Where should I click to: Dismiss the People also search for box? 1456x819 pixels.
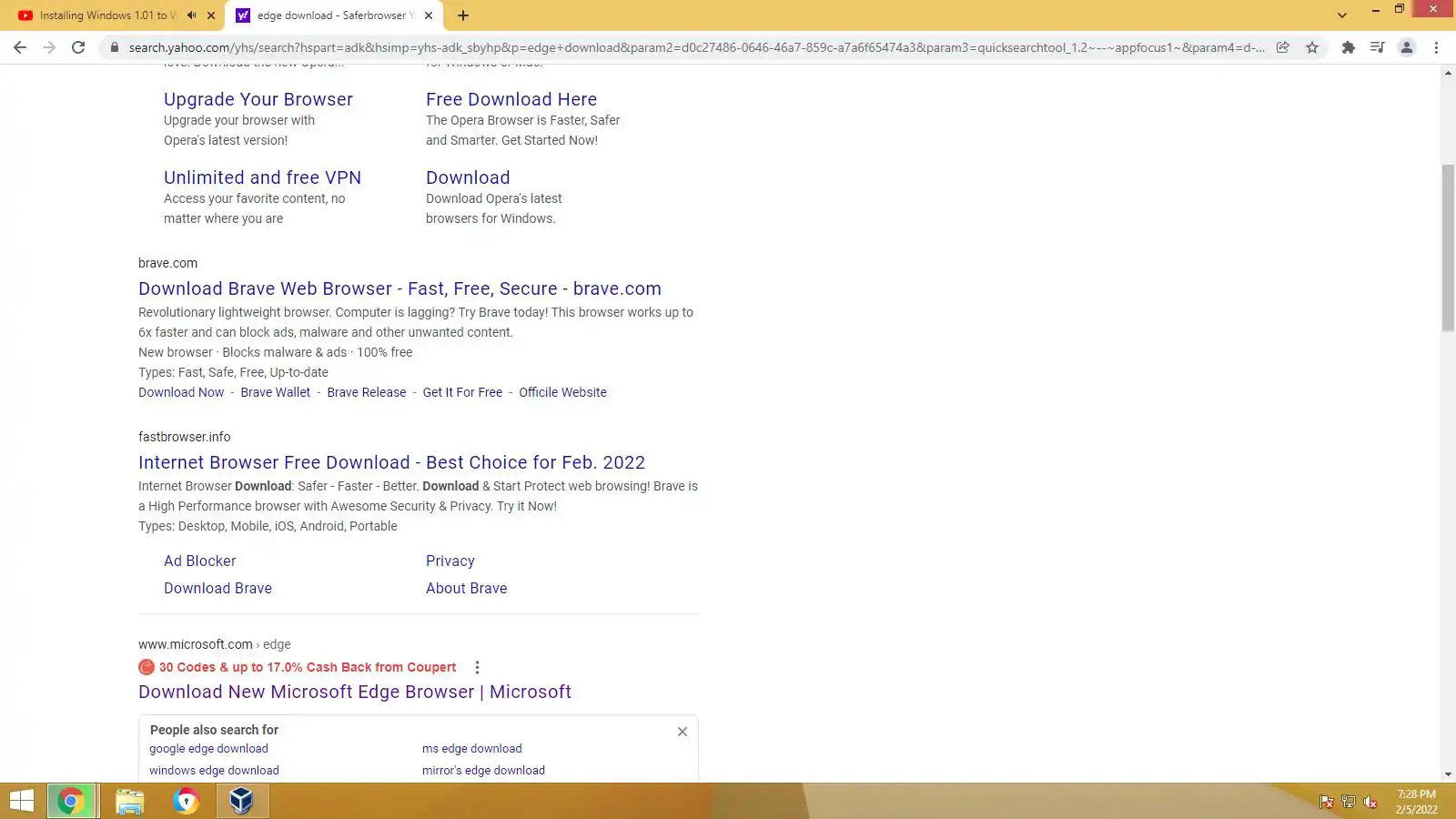[x=682, y=732]
